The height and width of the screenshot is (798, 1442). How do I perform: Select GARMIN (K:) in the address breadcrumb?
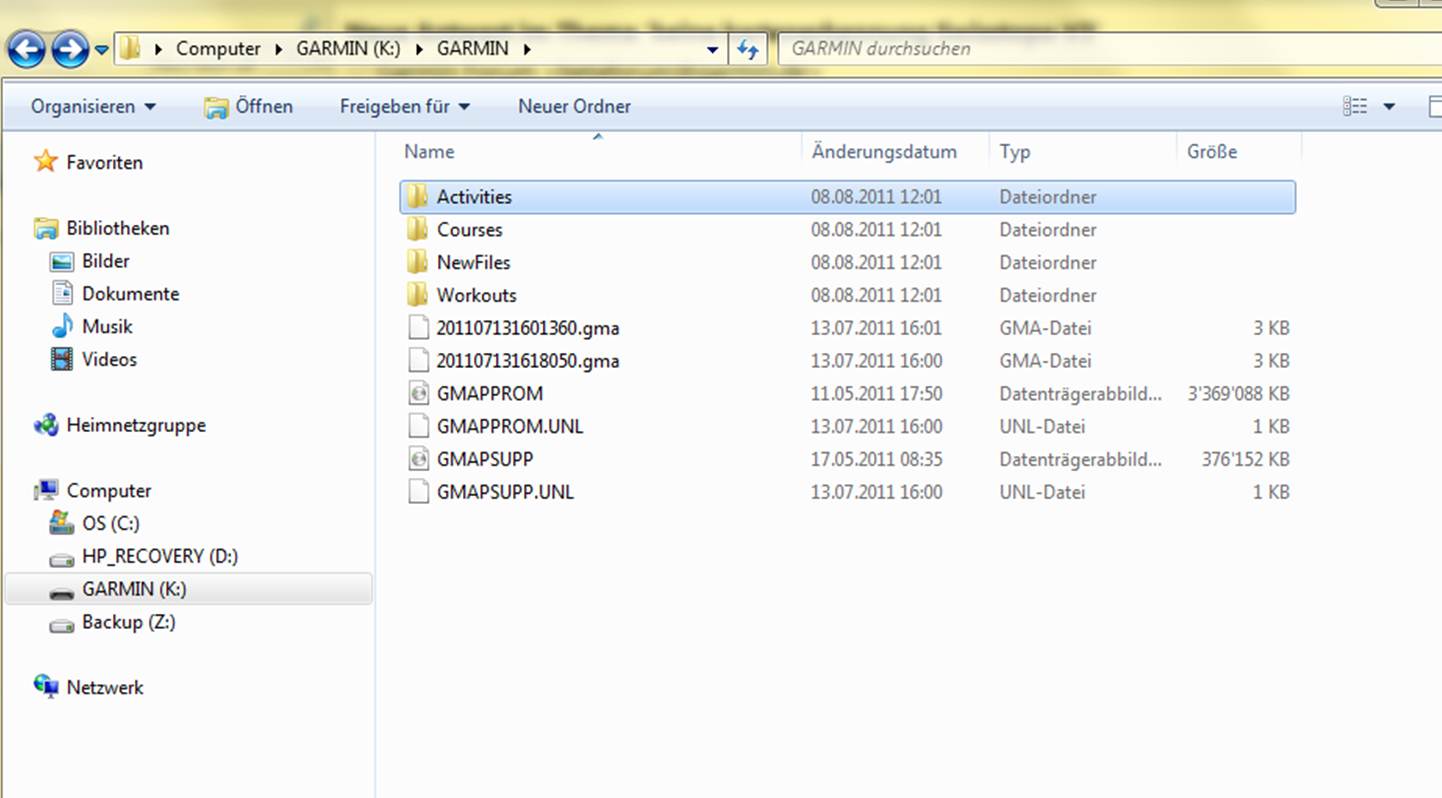coord(347,48)
